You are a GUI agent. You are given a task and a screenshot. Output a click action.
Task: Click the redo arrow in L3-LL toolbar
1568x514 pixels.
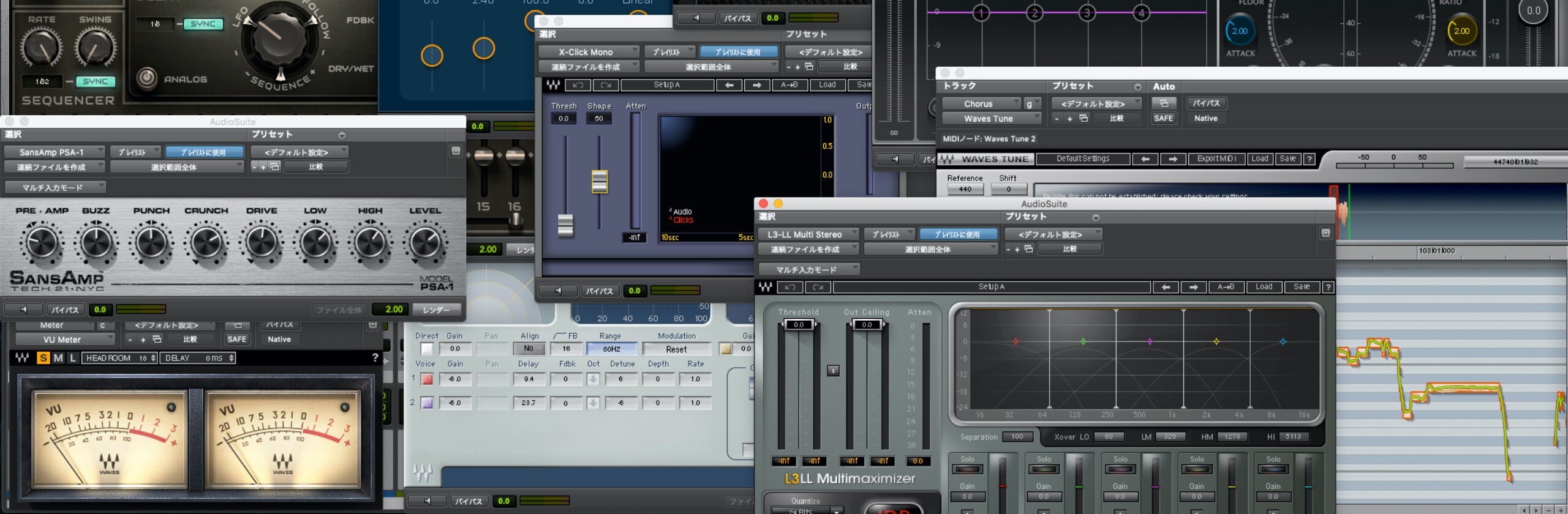point(818,287)
